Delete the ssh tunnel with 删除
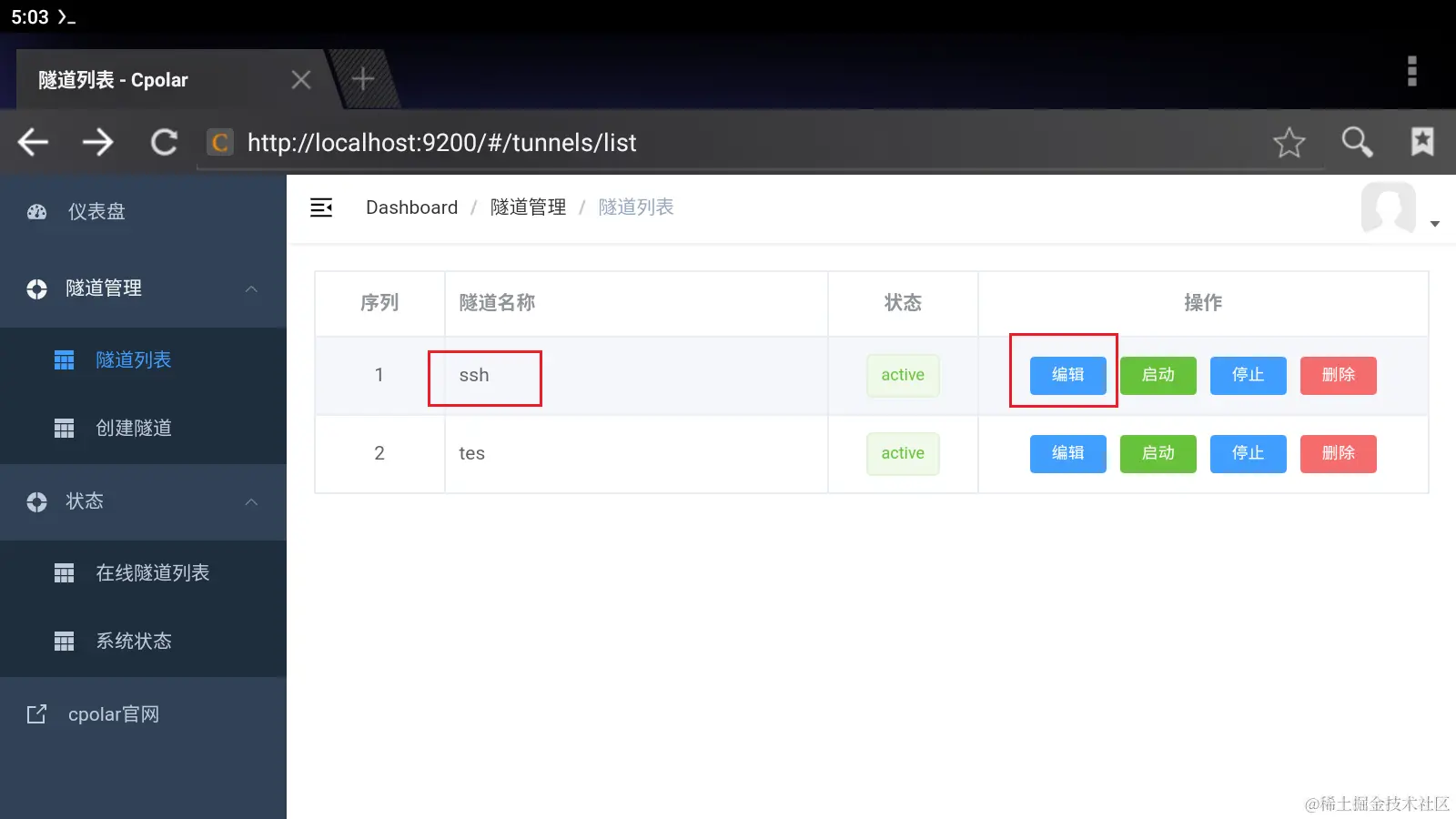The image size is (1456, 819). [1338, 375]
